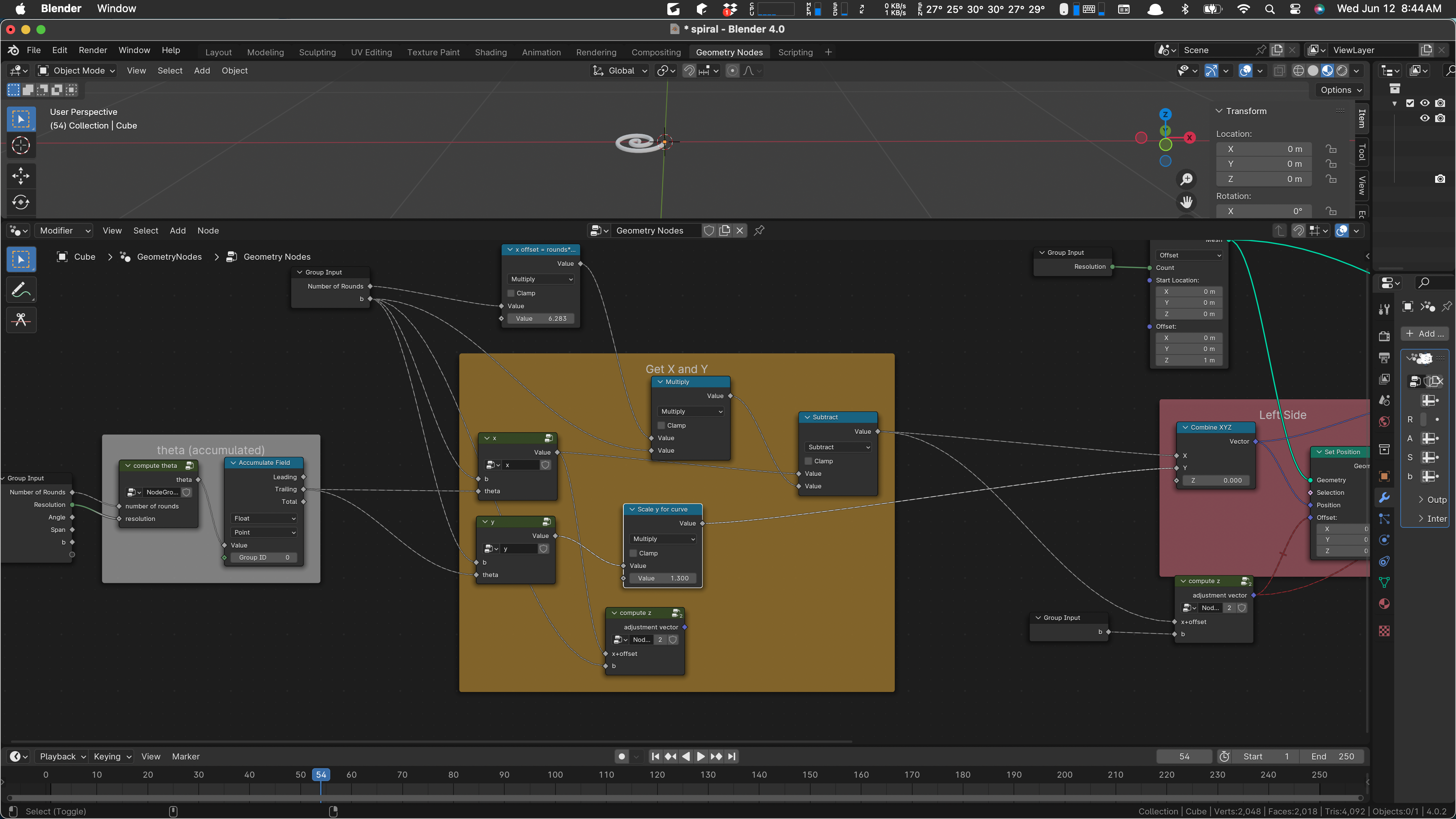Viewport: 1456px width, 819px height.
Task: Select the Cursor tool in viewport toolbar
Action: [21, 146]
